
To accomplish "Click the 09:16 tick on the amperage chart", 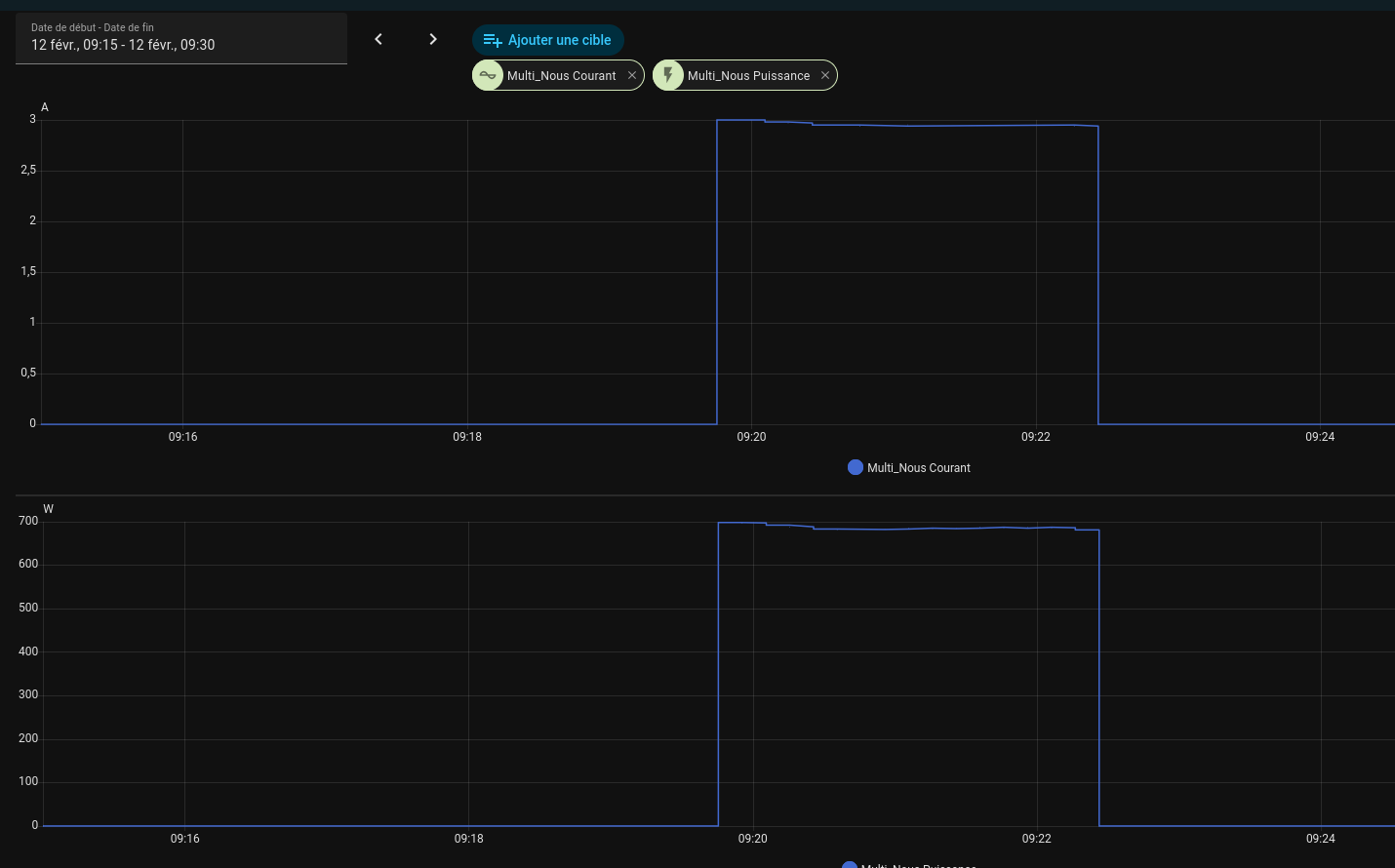I will (x=182, y=437).
